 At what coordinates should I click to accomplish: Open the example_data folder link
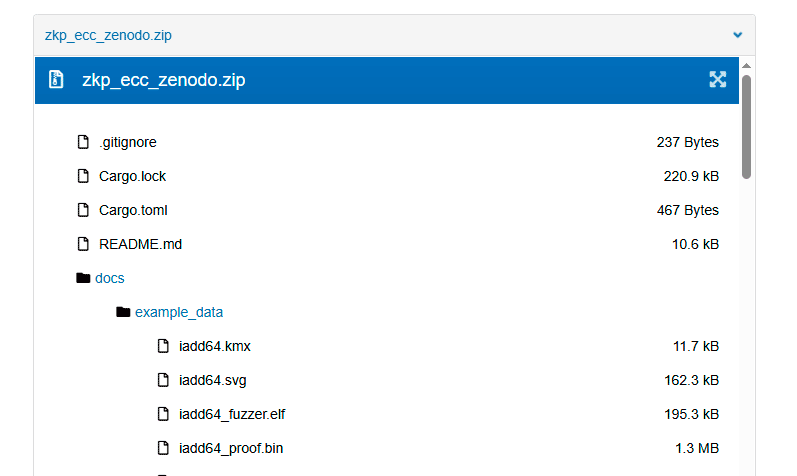(x=179, y=312)
